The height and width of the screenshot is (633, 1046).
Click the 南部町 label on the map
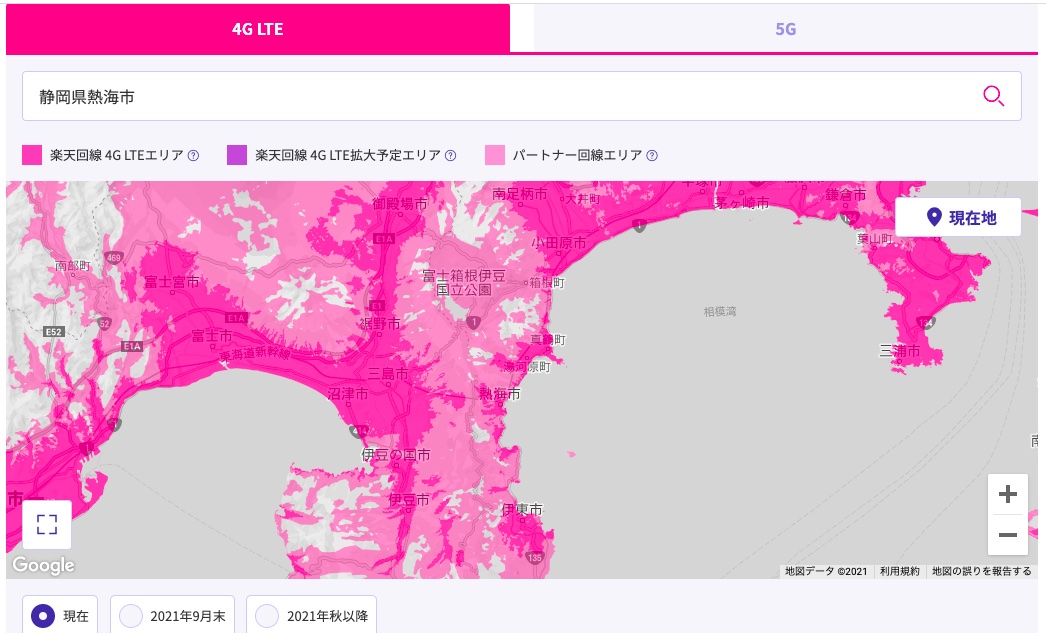click(73, 265)
